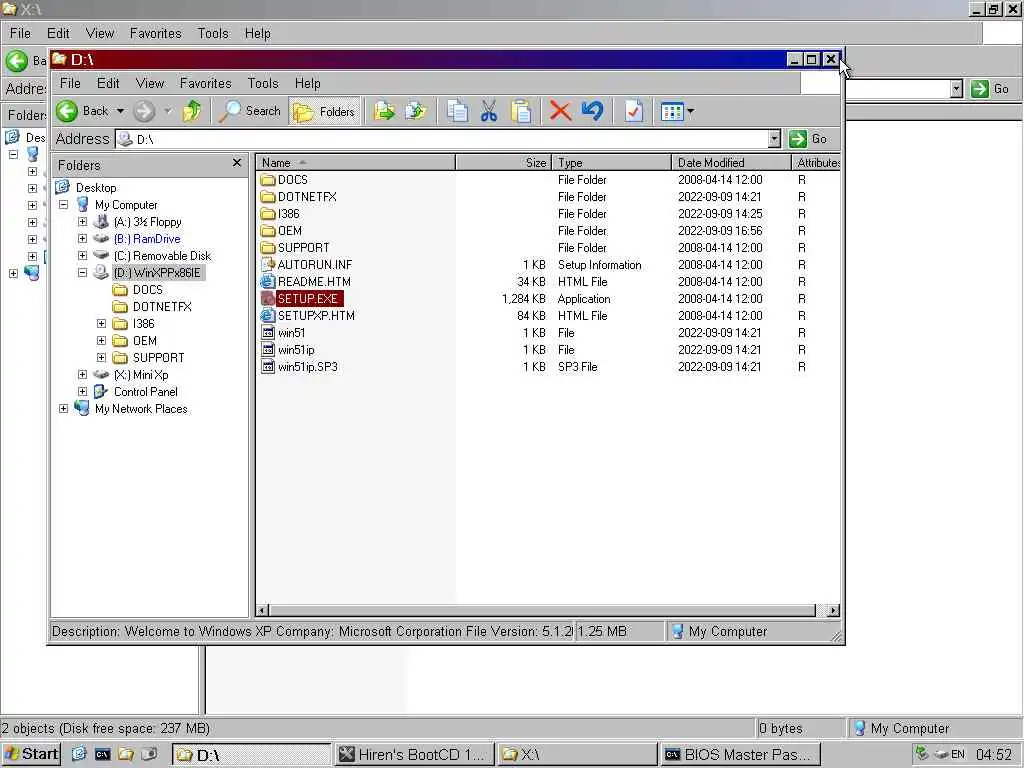Open the Help menu in the D:\ window
This screenshot has width=1024, height=768.
(308, 83)
